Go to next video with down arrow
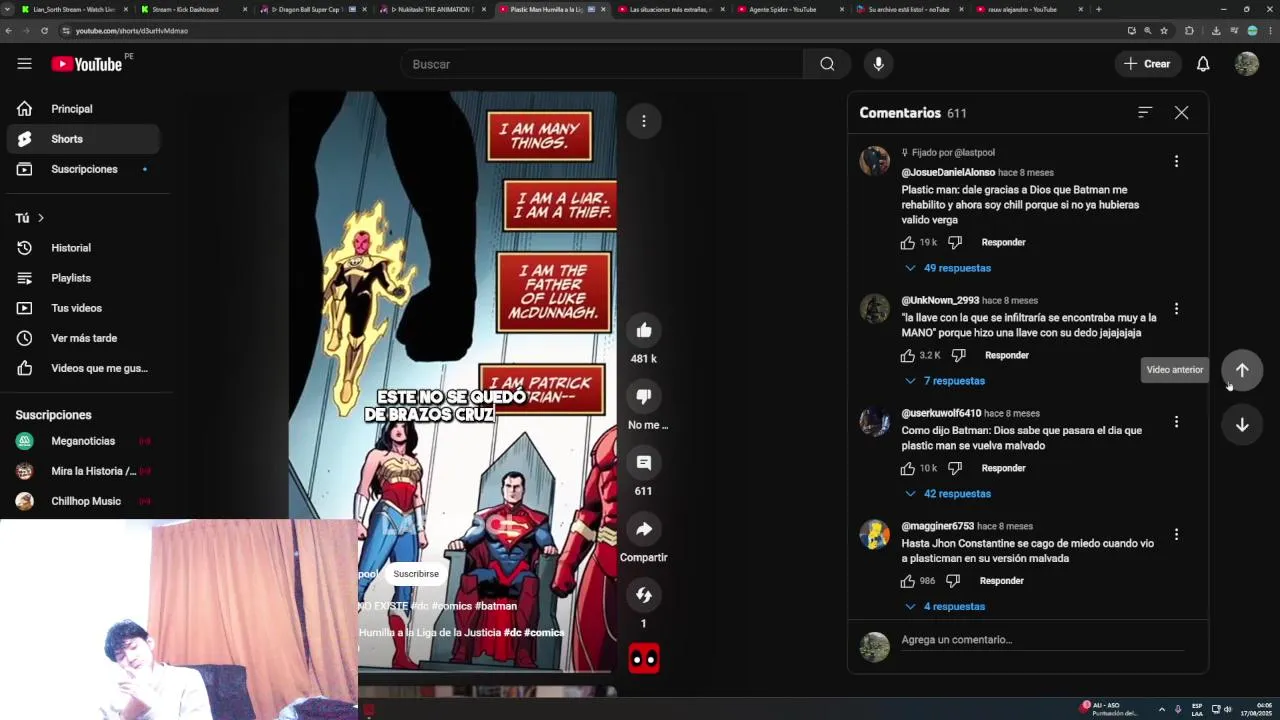Viewport: 1280px width, 720px height. coord(1242,425)
